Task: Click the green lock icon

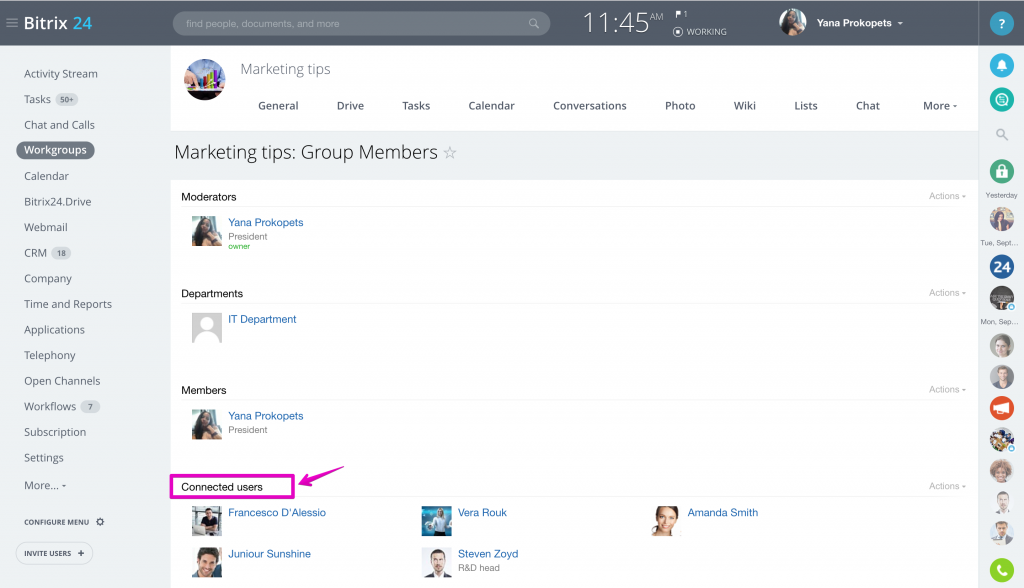Action: [1001, 171]
